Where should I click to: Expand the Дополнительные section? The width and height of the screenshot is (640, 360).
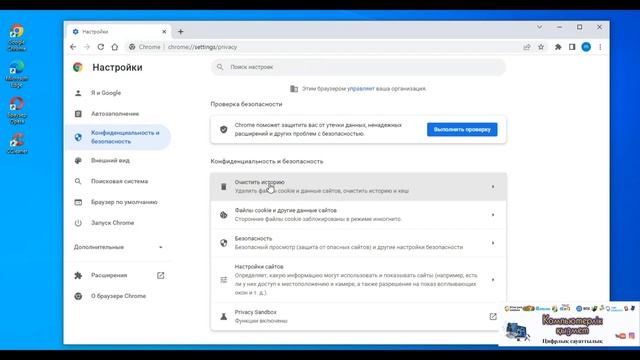pyautogui.click(x=118, y=247)
